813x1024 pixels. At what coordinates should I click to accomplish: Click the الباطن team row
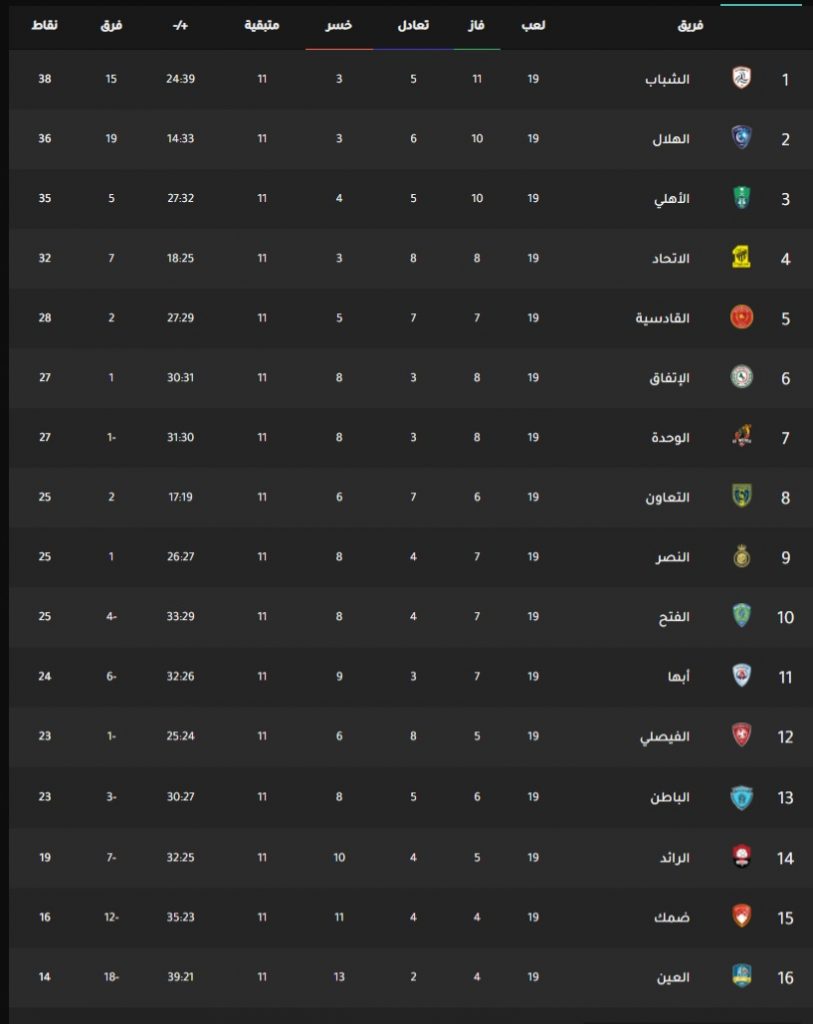click(x=411, y=797)
